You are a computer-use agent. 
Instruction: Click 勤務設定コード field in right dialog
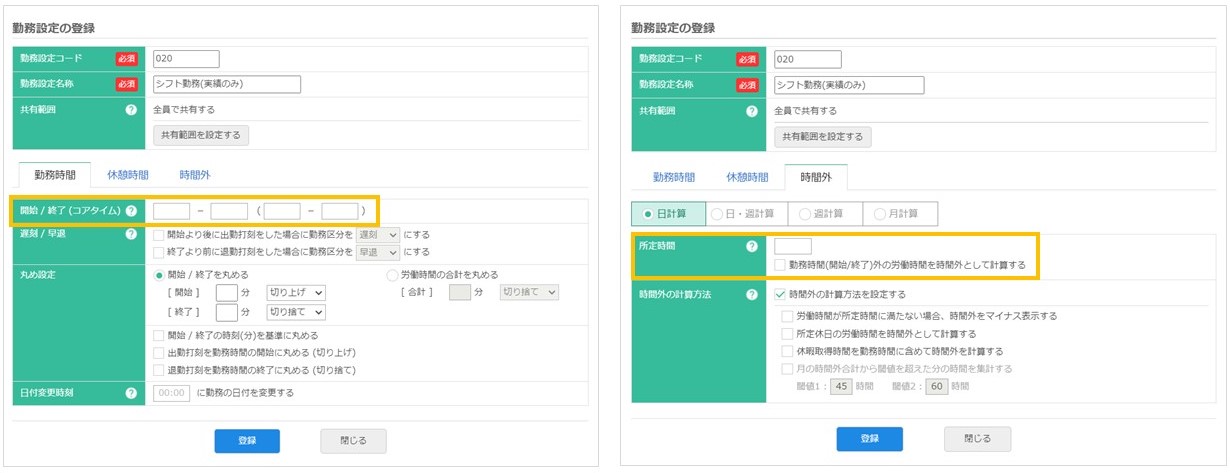808,59
